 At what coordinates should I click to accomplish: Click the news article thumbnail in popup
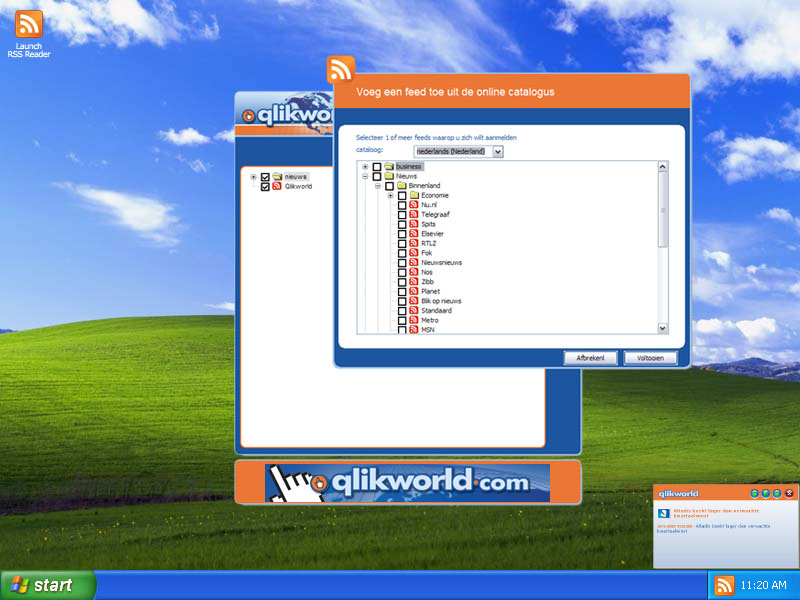pyautogui.click(x=662, y=512)
